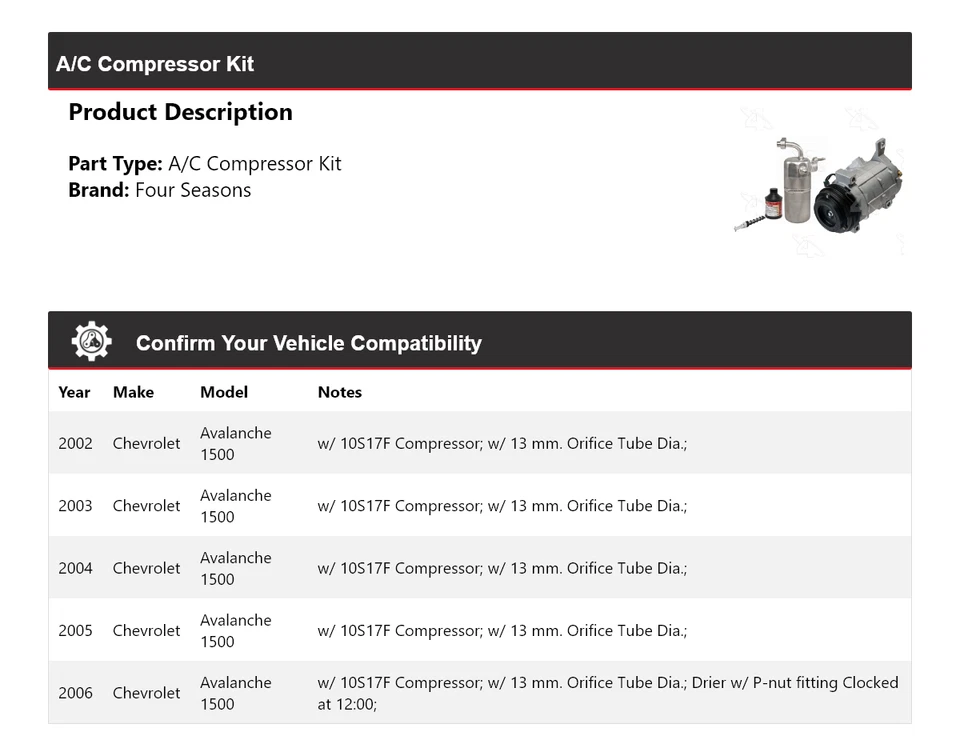The width and height of the screenshot is (960, 756).
Task: Click the 2006 notes mentioning P-nut fitting
Action: pyautogui.click(x=607, y=693)
